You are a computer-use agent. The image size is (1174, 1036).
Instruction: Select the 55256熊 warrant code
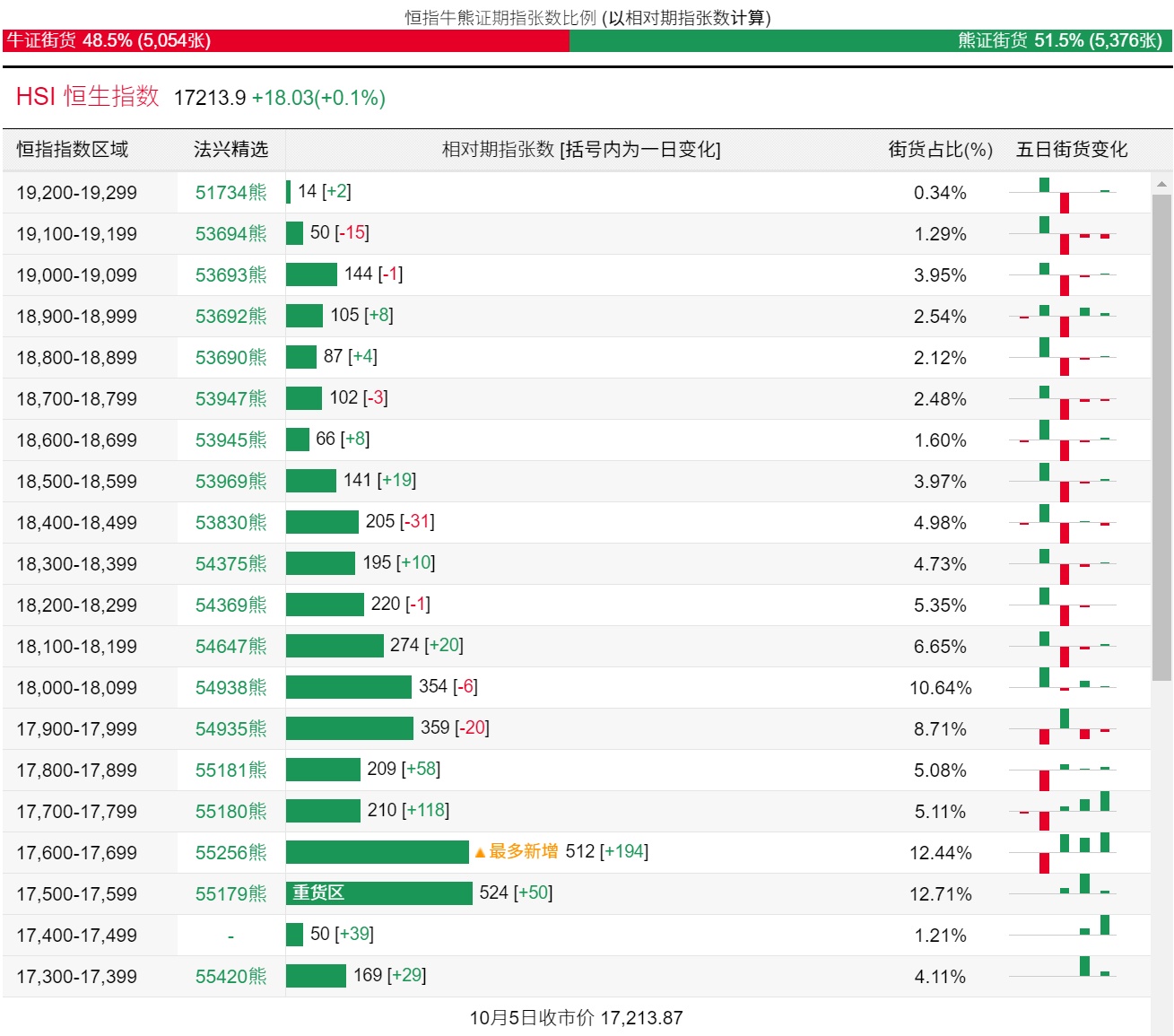230,852
